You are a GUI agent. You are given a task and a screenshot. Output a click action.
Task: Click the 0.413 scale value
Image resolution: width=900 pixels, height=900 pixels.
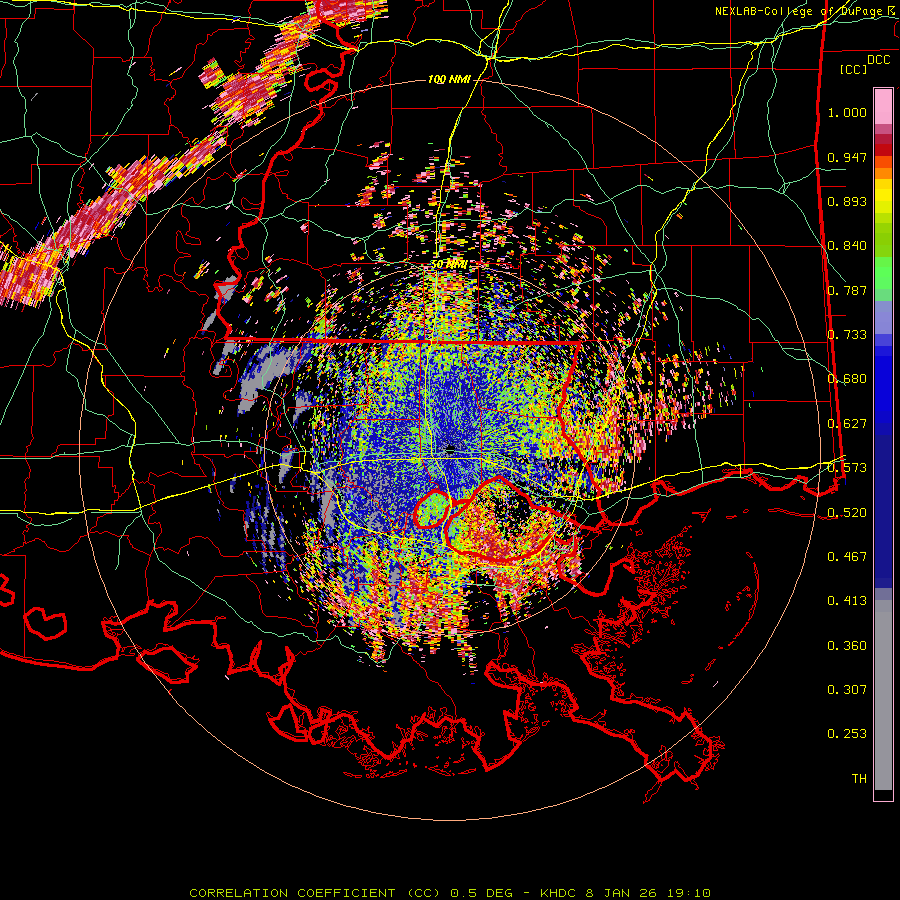pyautogui.click(x=847, y=601)
